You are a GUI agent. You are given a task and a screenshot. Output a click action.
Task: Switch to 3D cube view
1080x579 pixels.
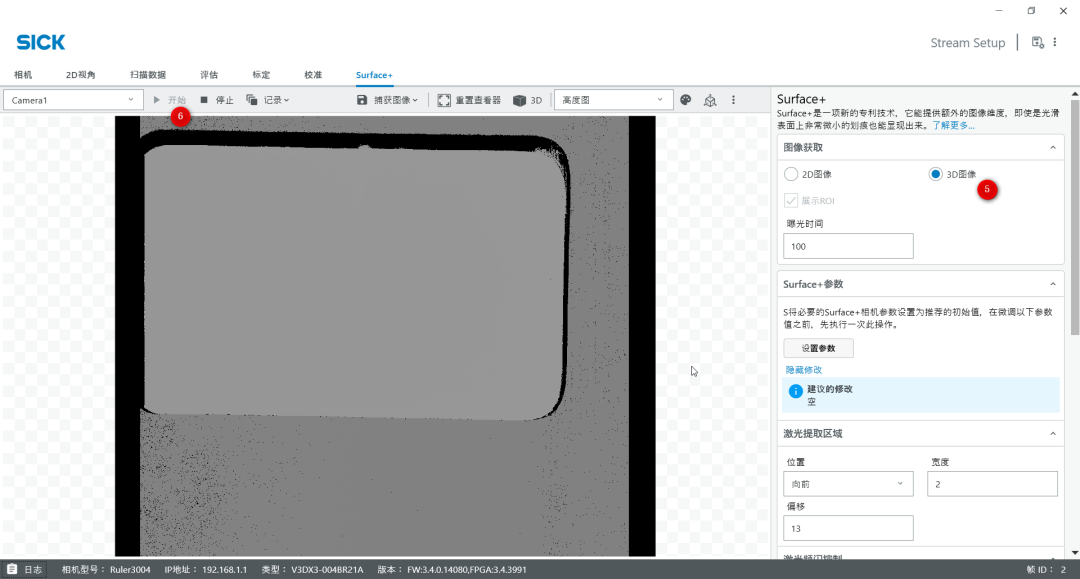click(x=520, y=100)
